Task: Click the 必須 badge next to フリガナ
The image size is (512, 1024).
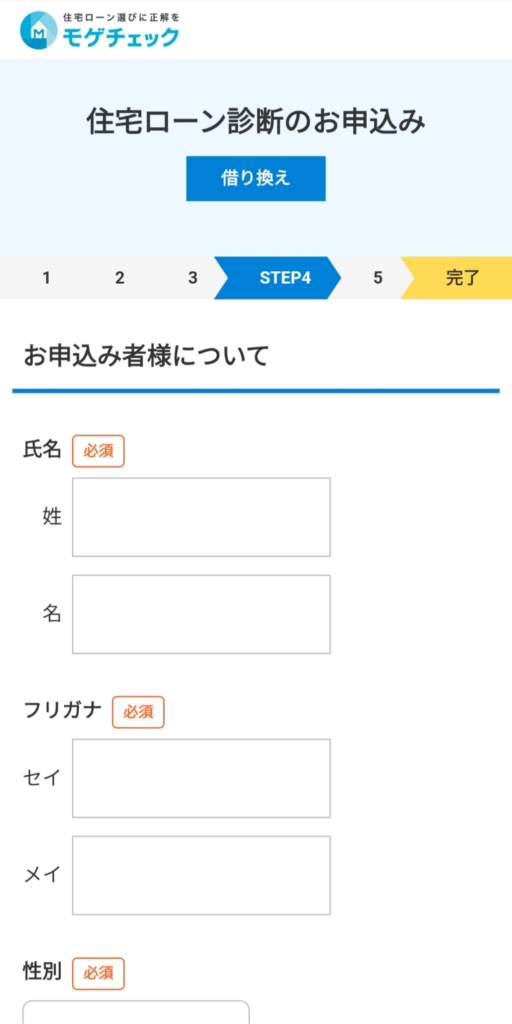Action: click(138, 712)
